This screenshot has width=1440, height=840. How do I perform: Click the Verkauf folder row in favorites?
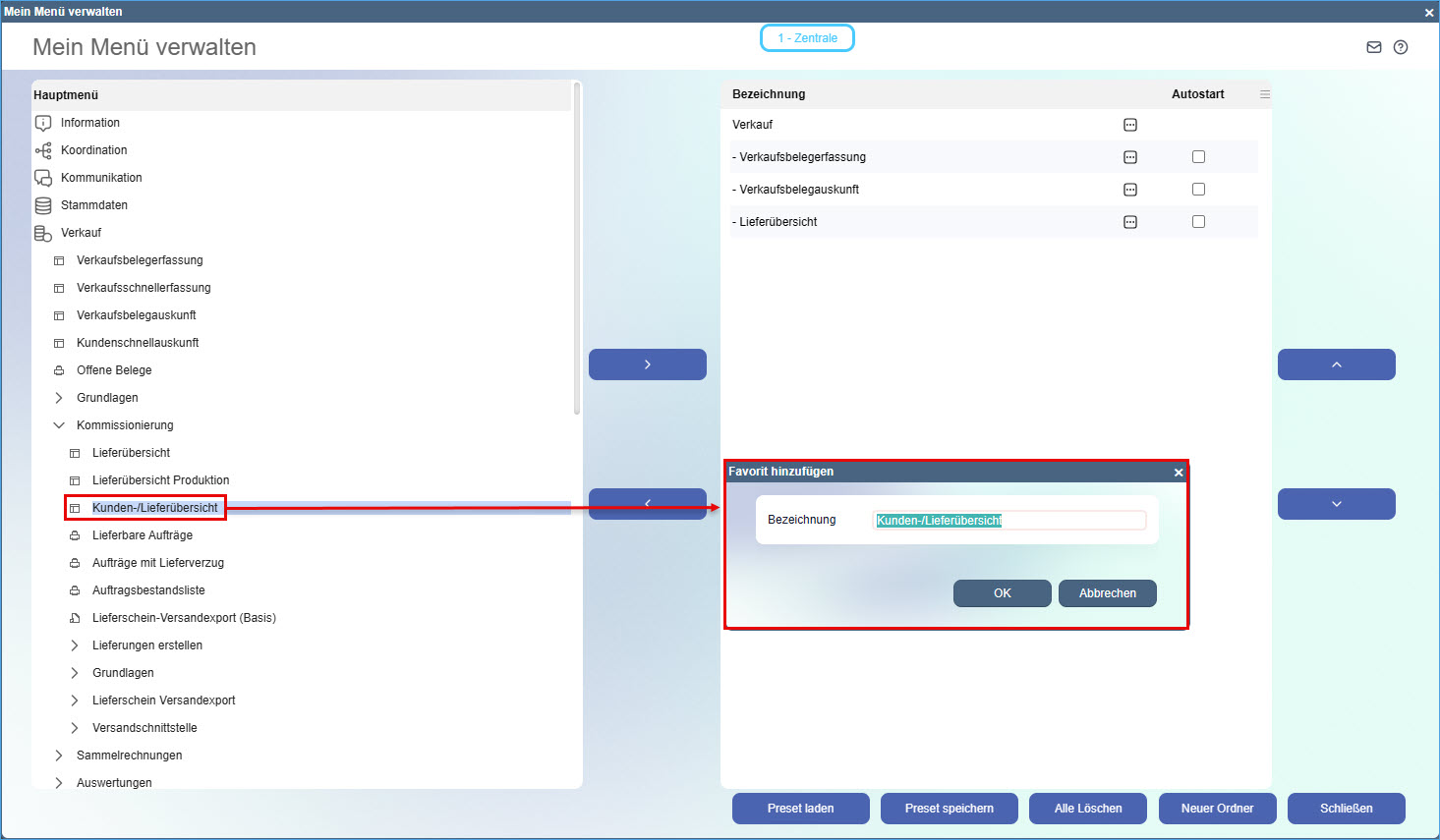pos(994,125)
